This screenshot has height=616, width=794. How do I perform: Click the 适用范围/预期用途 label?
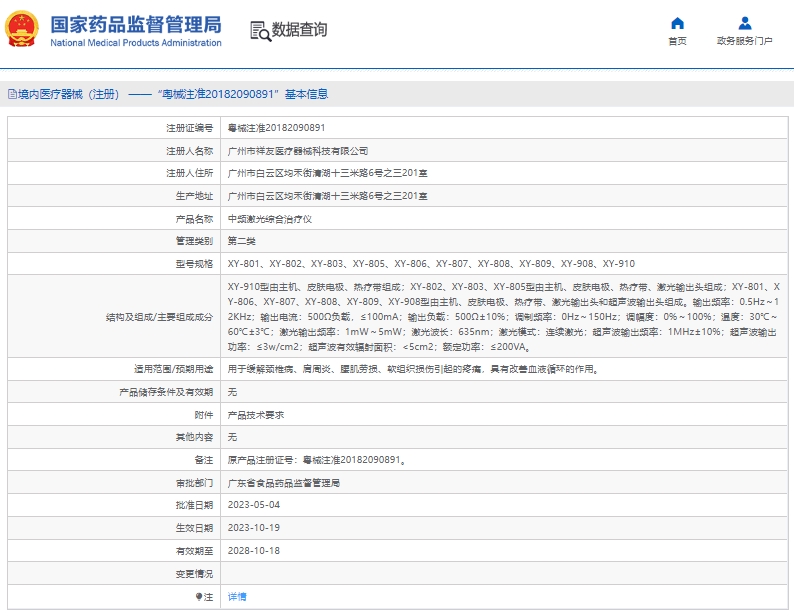pyautogui.click(x=174, y=369)
